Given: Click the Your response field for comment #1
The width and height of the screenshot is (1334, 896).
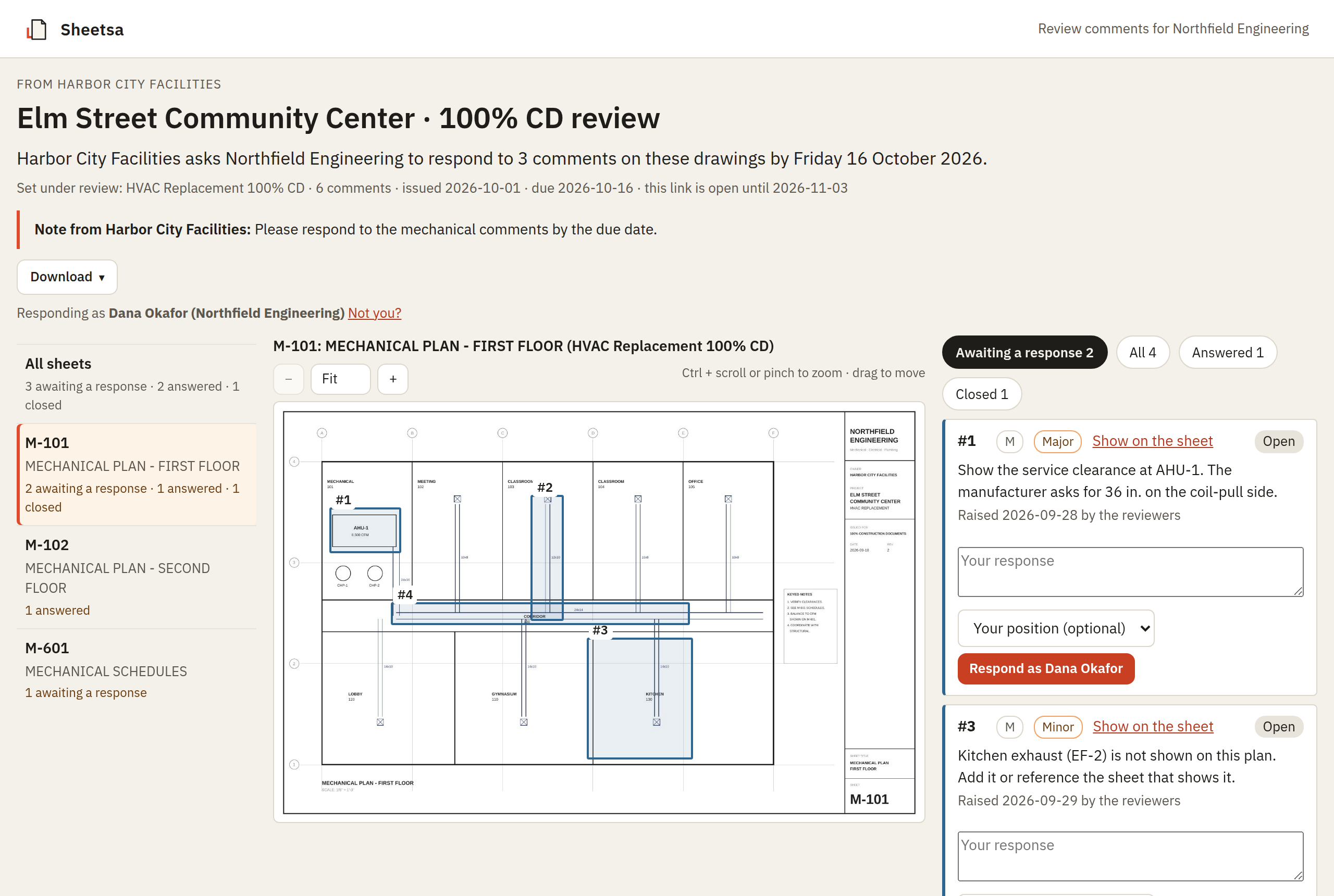Looking at the screenshot, I should pos(1130,572).
